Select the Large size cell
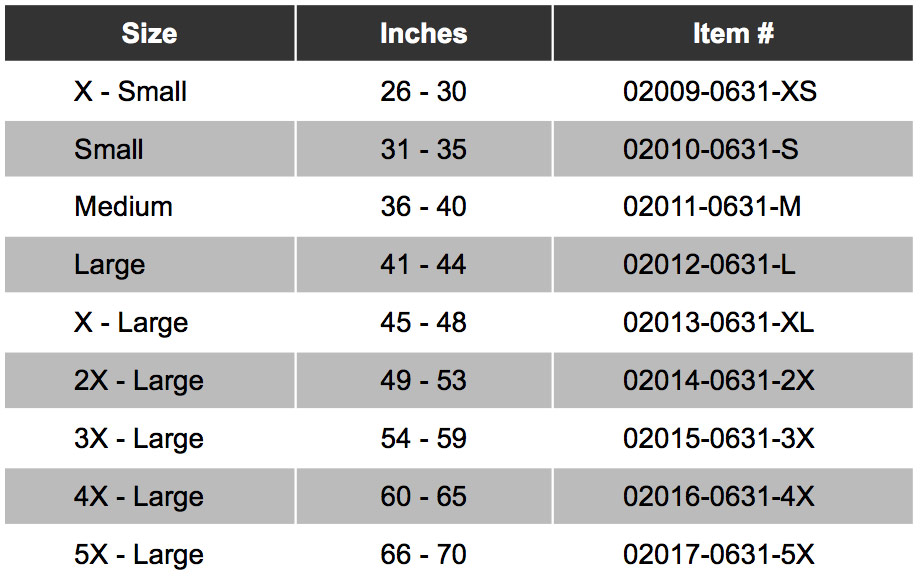The width and height of the screenshot is (921, 580). click(149, 264)
